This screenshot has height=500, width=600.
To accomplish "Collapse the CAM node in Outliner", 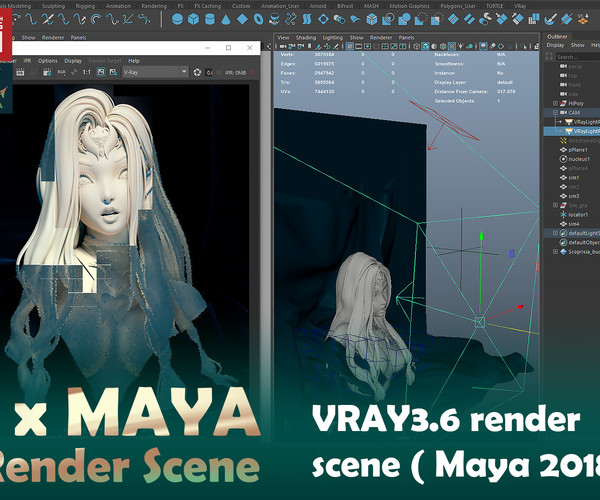I will (x=555, y=112).
